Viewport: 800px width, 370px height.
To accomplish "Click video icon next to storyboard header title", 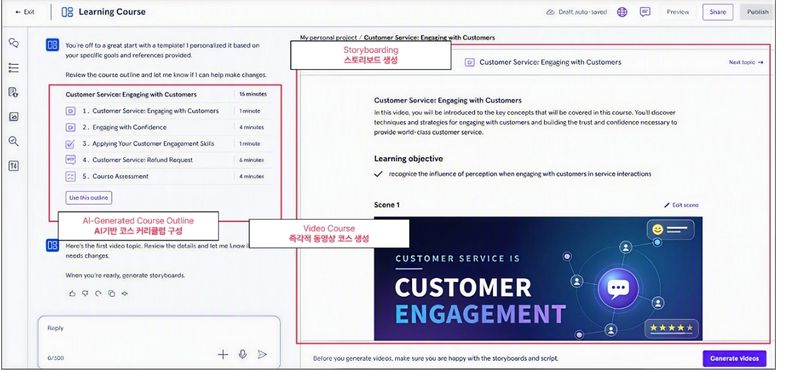I will (470, 62).
